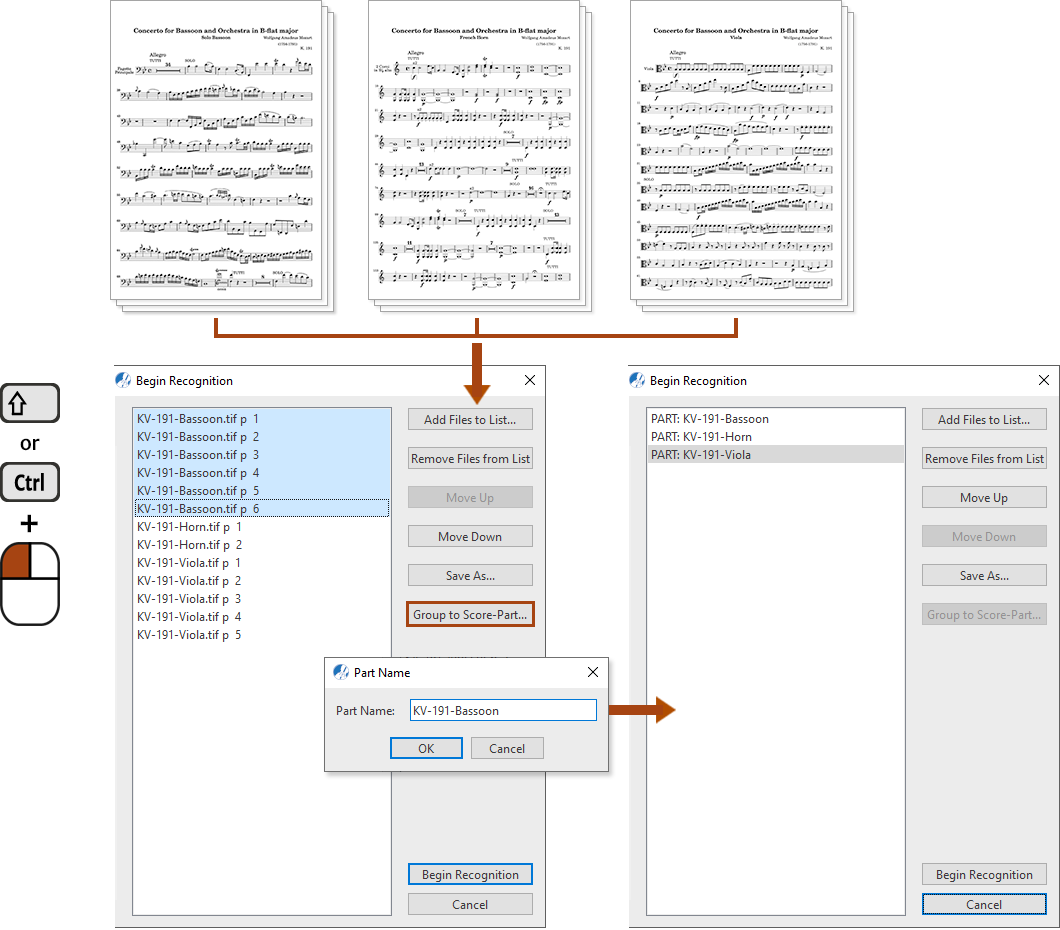1060x930 pixels.
Task: Click the Part Name text field
Action: (503, 710)
